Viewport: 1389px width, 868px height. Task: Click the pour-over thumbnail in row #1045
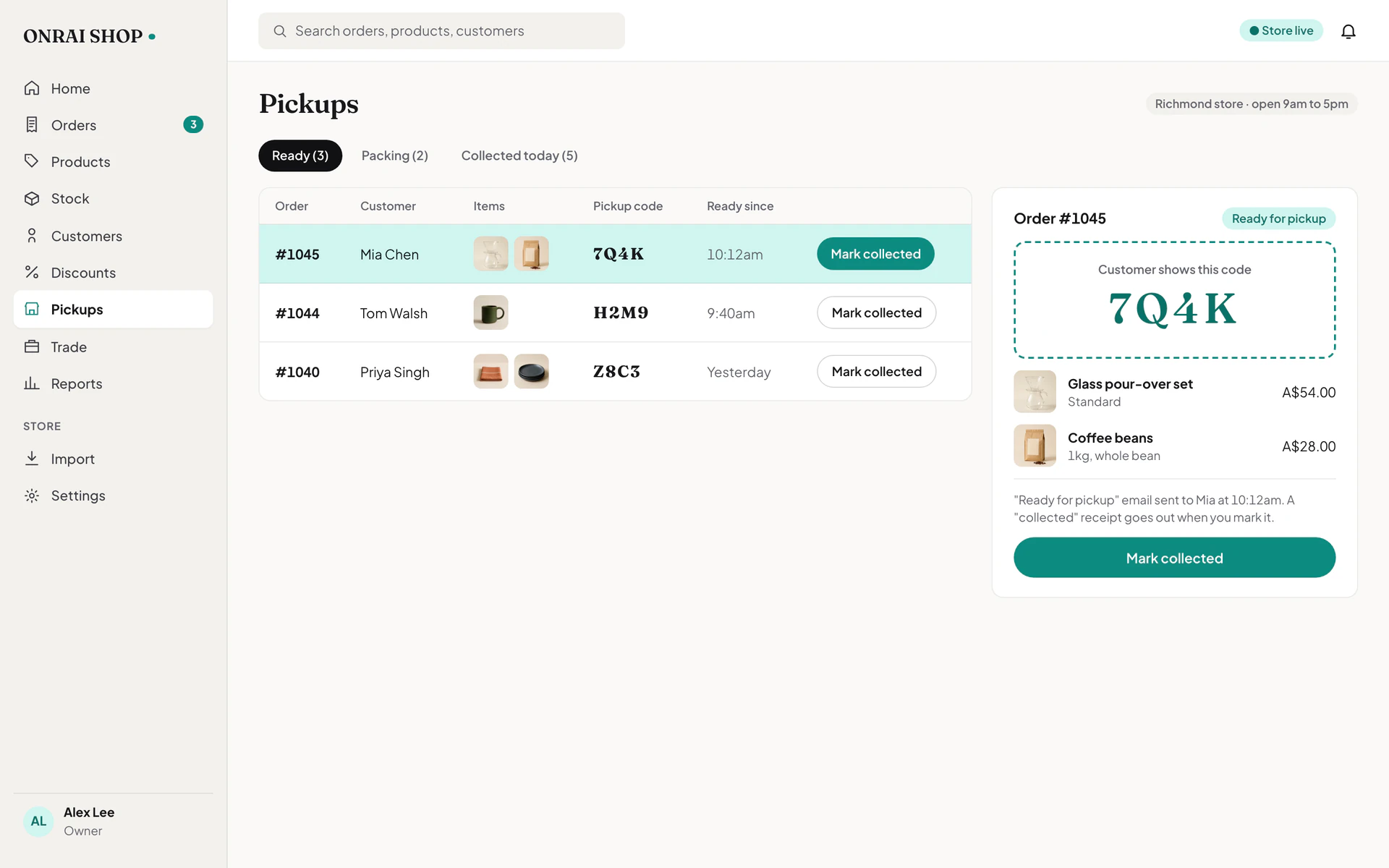point(491,254)
